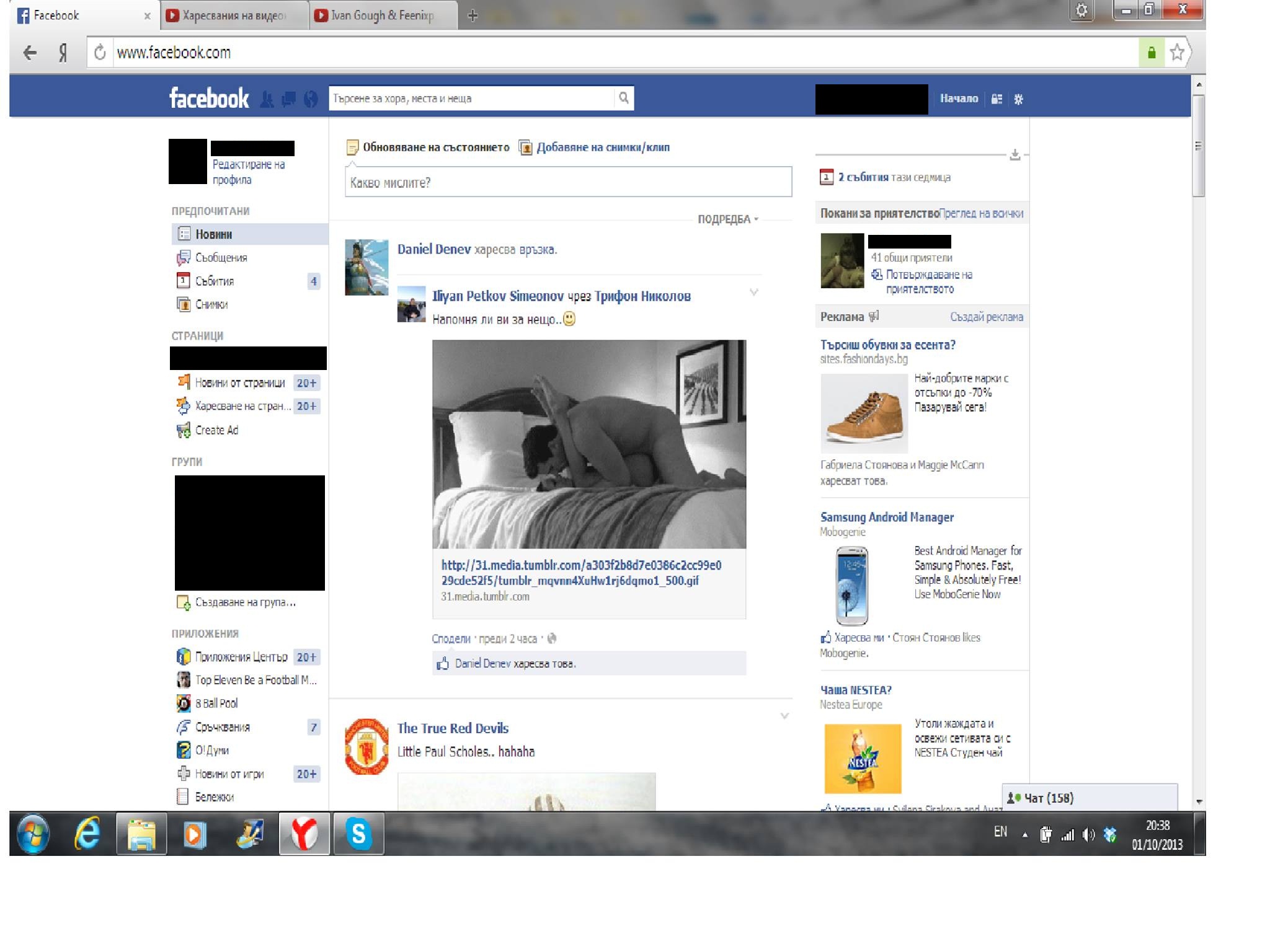Open messages icon in Facebook header

click(288, 99)
